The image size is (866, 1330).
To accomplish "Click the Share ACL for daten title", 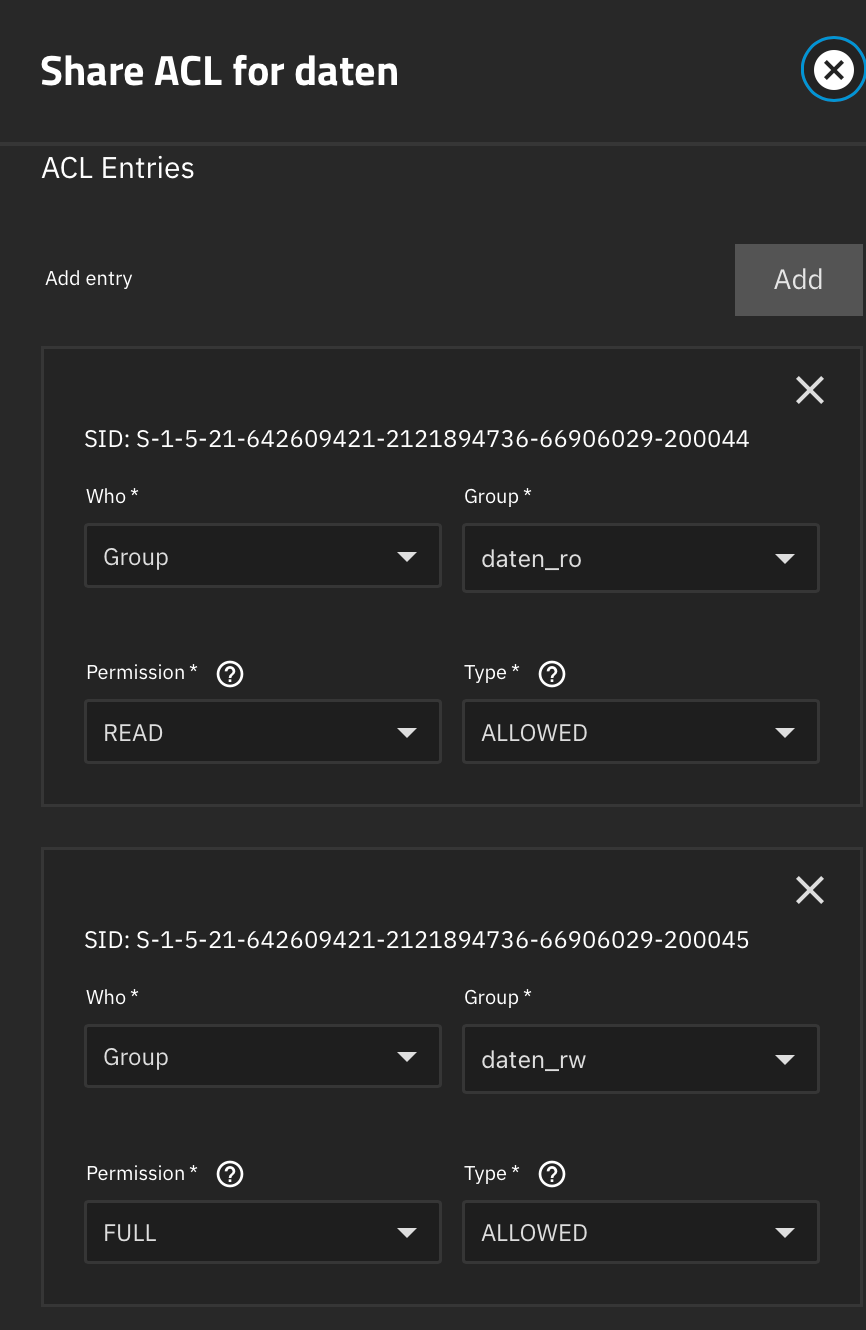I will tap(219, 71).
